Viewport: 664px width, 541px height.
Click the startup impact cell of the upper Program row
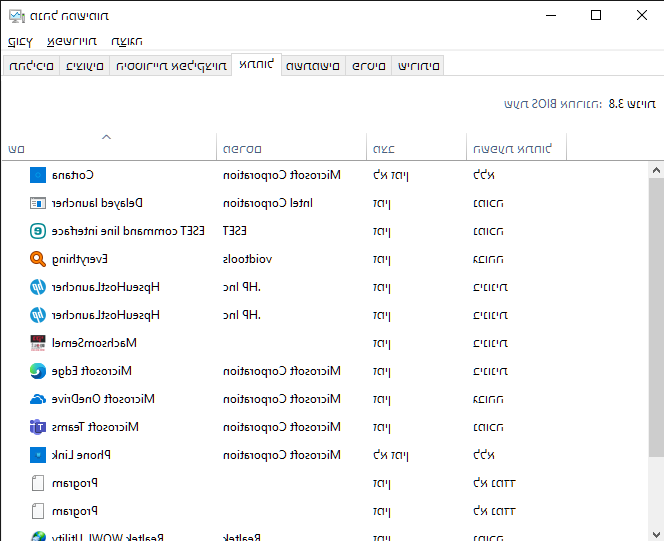pyautogui.click(x=494, y=483)
